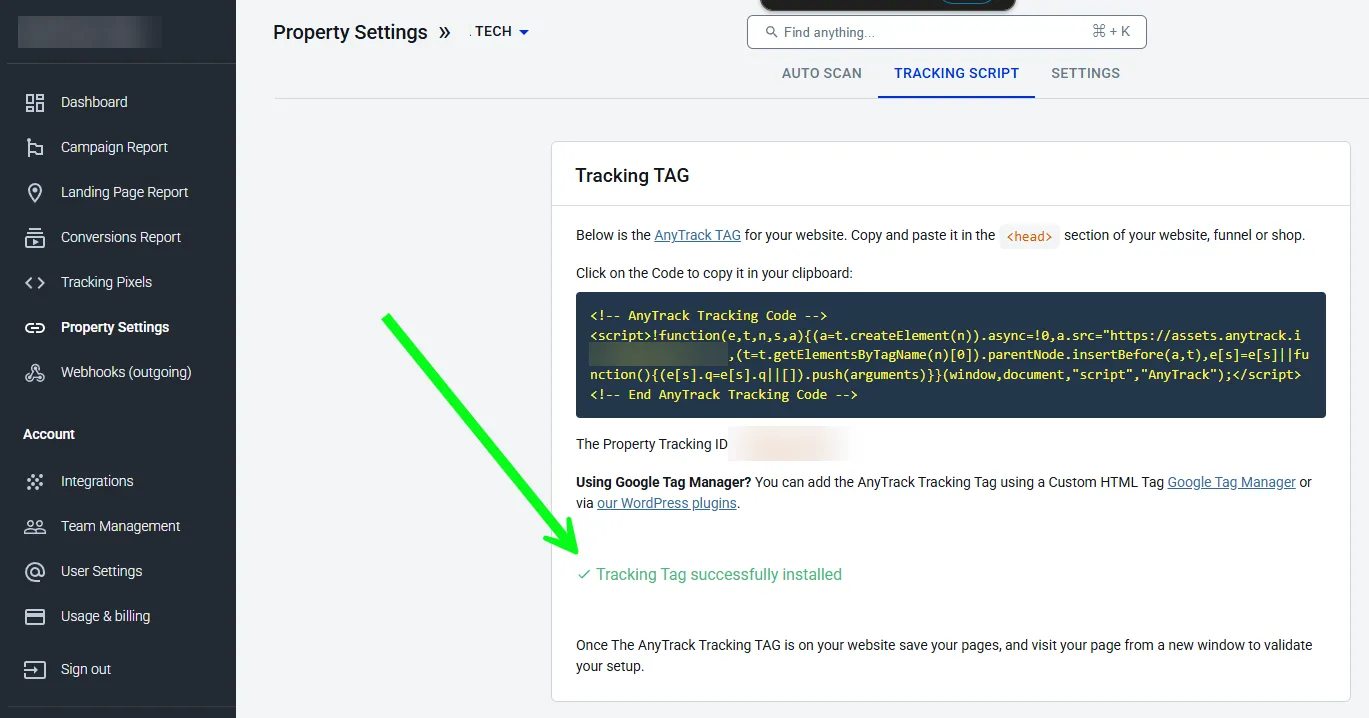This screenshot has width=1369, height=718.
Task: Click the Property Settings page heading
Action: pos(350,32)
